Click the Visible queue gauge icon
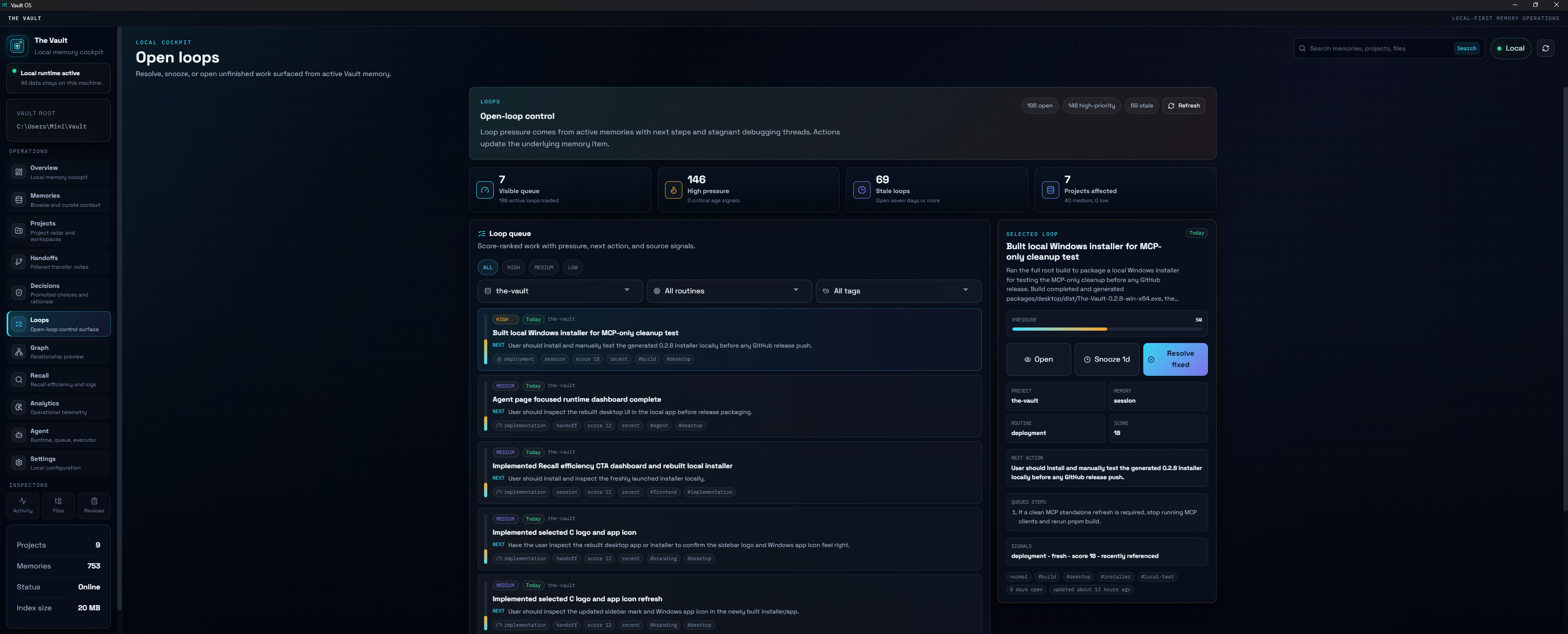1568x634 pixels. pyautogui.click(x=485, y=190)
